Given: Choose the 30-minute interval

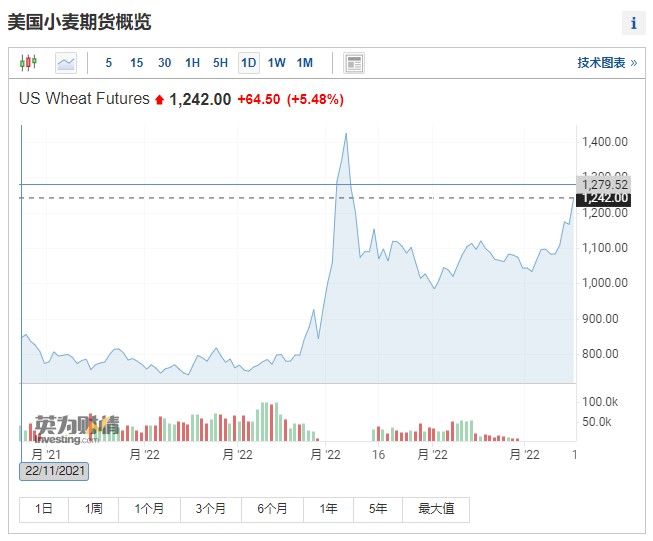Looking at the screenshot, I should [x=165, y=63].
